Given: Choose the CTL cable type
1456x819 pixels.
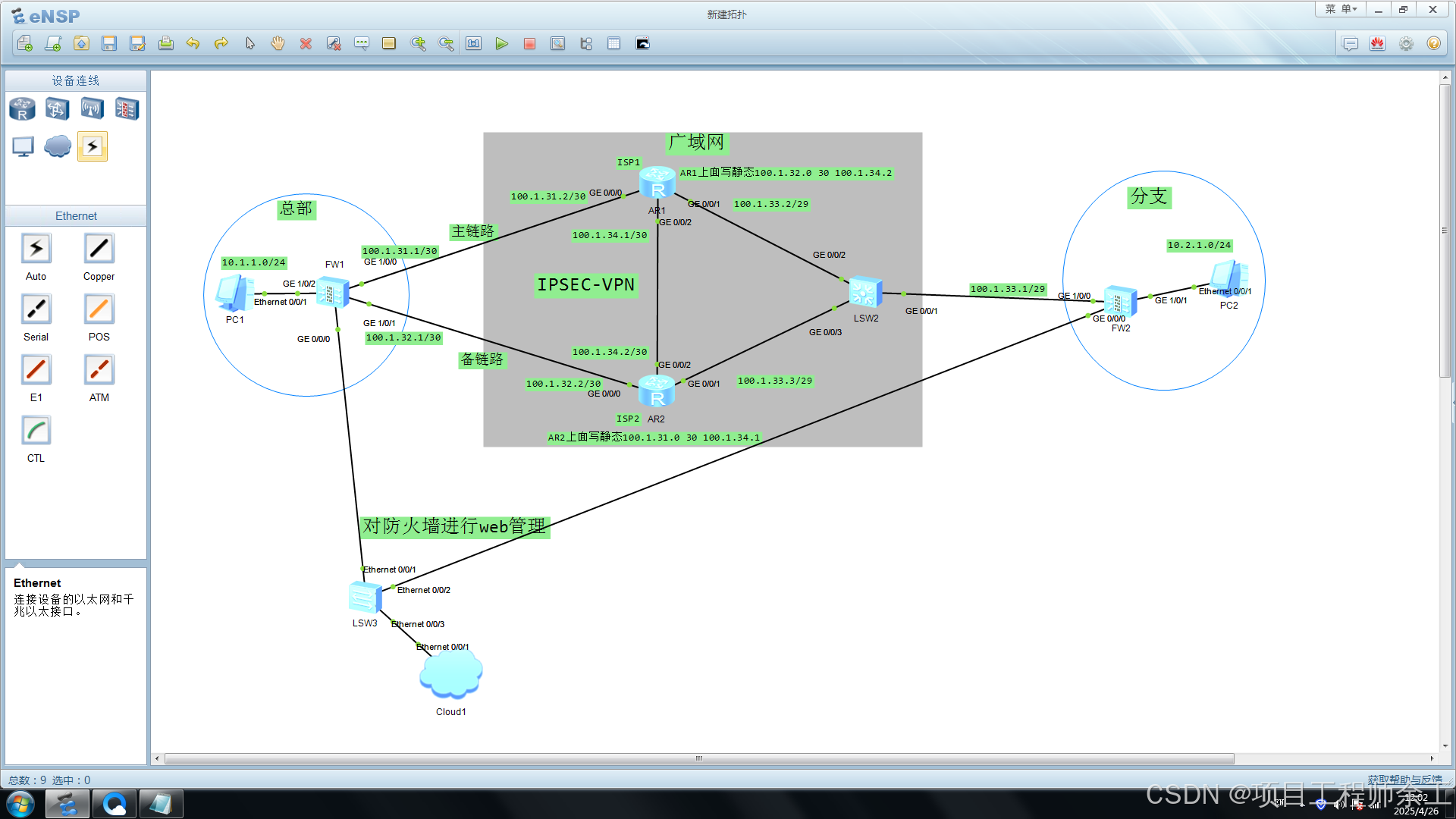Looking at the screenshot, I should coord(36,431).
